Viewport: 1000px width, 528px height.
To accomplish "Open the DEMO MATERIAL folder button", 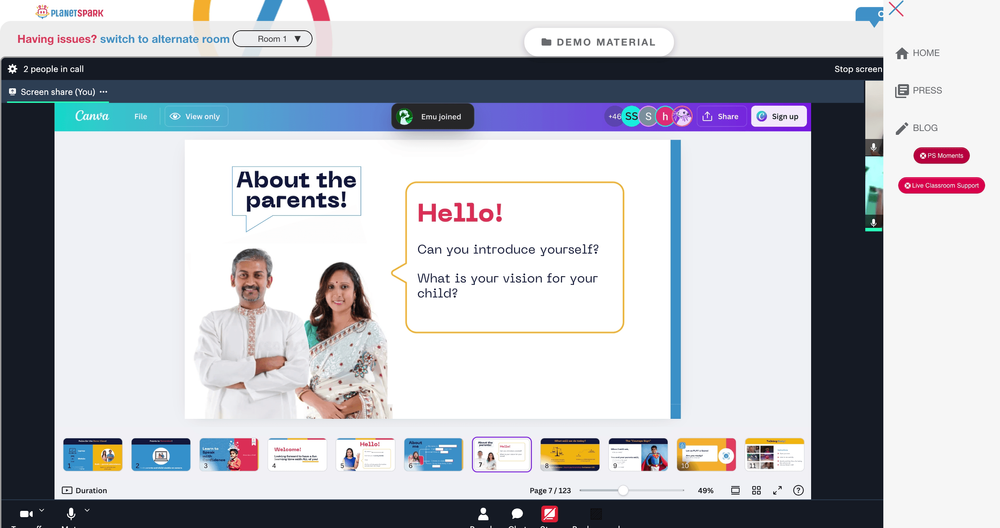I will coord(599,42).
